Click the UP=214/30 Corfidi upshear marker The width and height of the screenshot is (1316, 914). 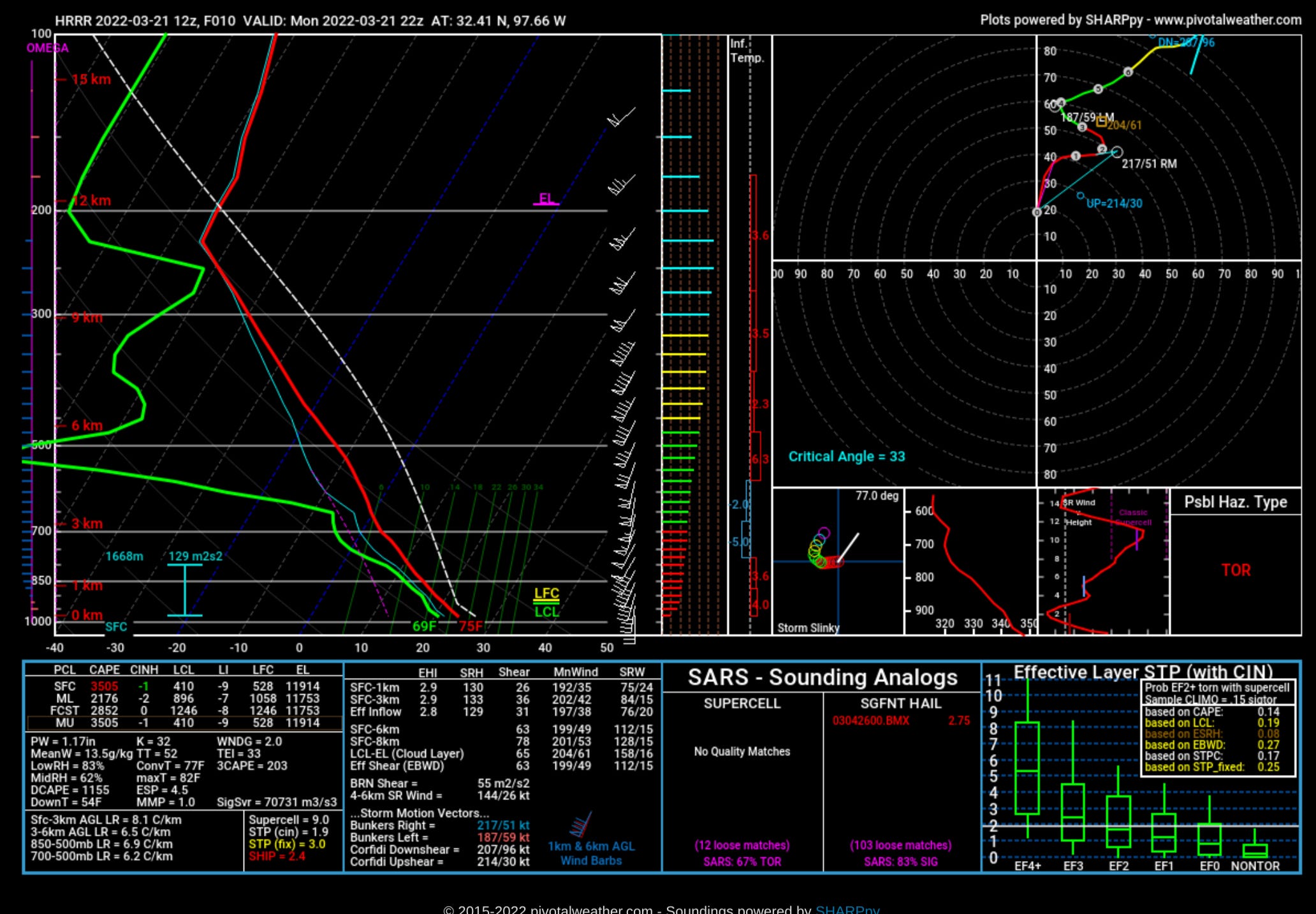coord(1081,196)
